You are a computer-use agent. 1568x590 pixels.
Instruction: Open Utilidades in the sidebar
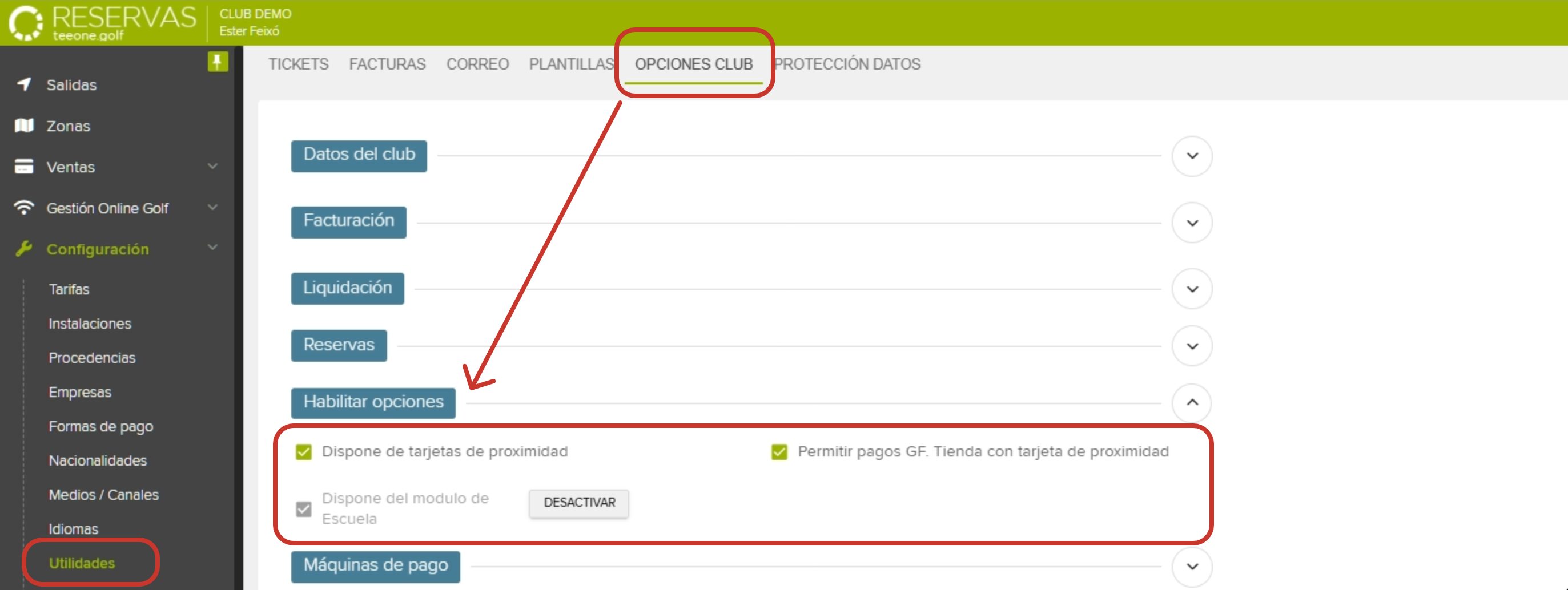click(x=82, y=563)
